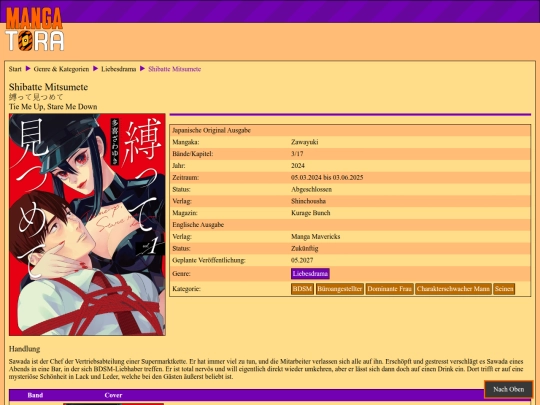Click the Japanese title 縛って見つめて
The image size is (540, 405).
36,97
